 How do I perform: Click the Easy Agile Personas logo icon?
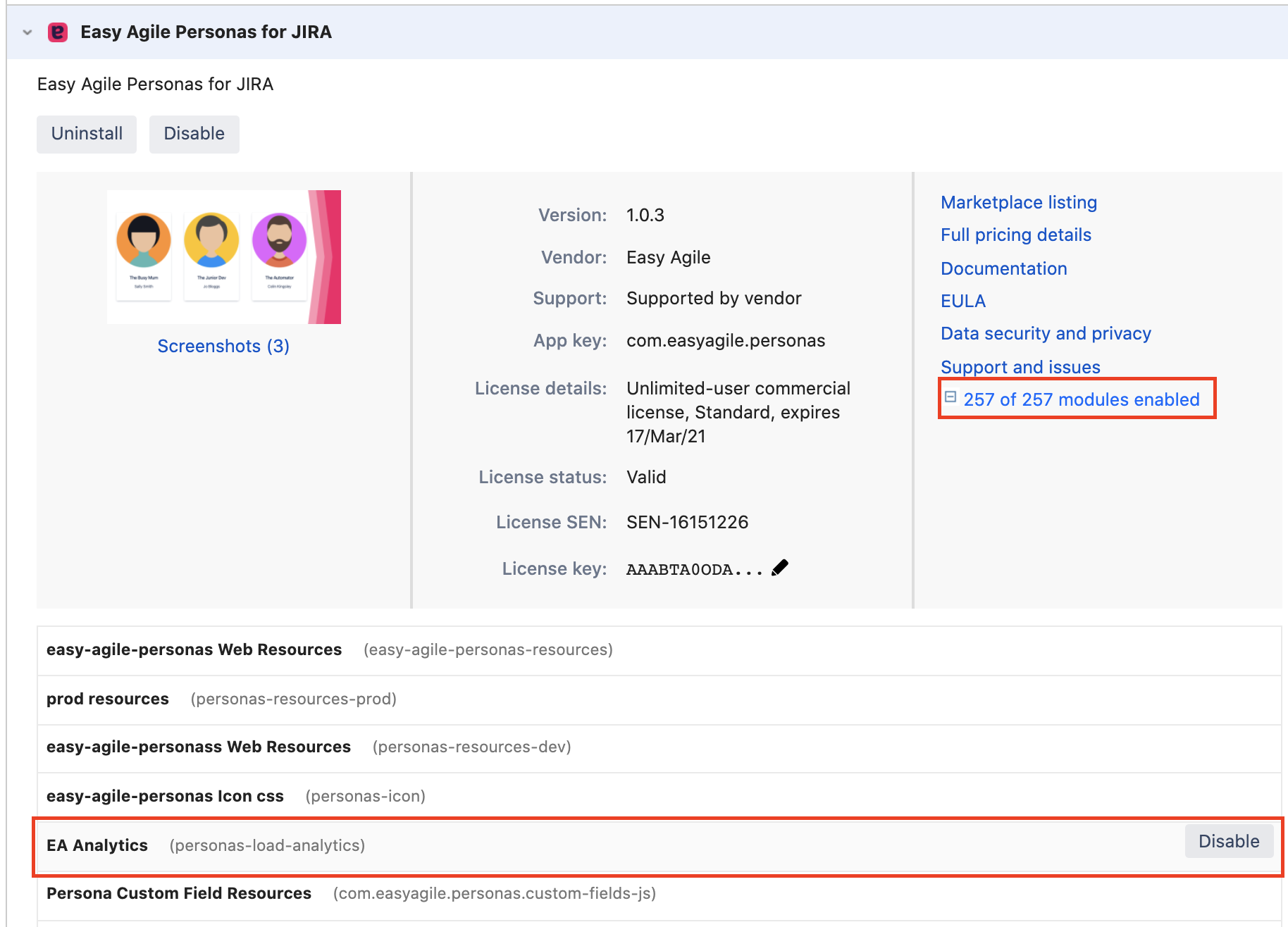57,32
